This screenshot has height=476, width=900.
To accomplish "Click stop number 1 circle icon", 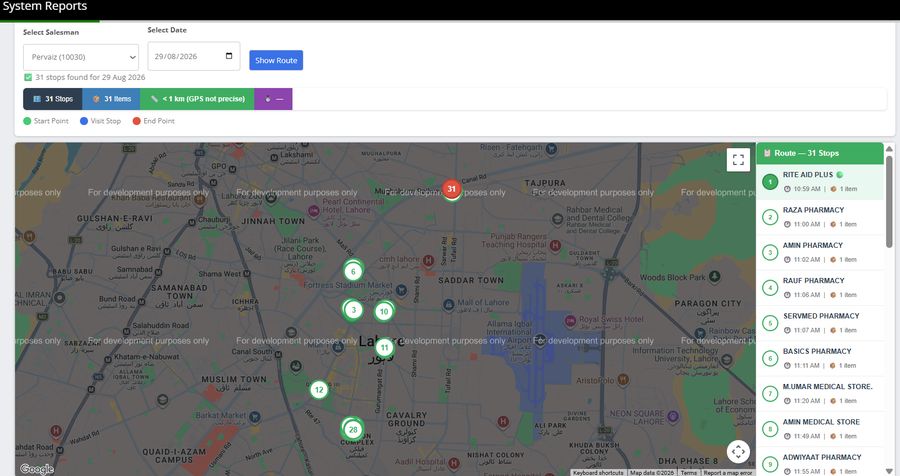I will (770, 182).
